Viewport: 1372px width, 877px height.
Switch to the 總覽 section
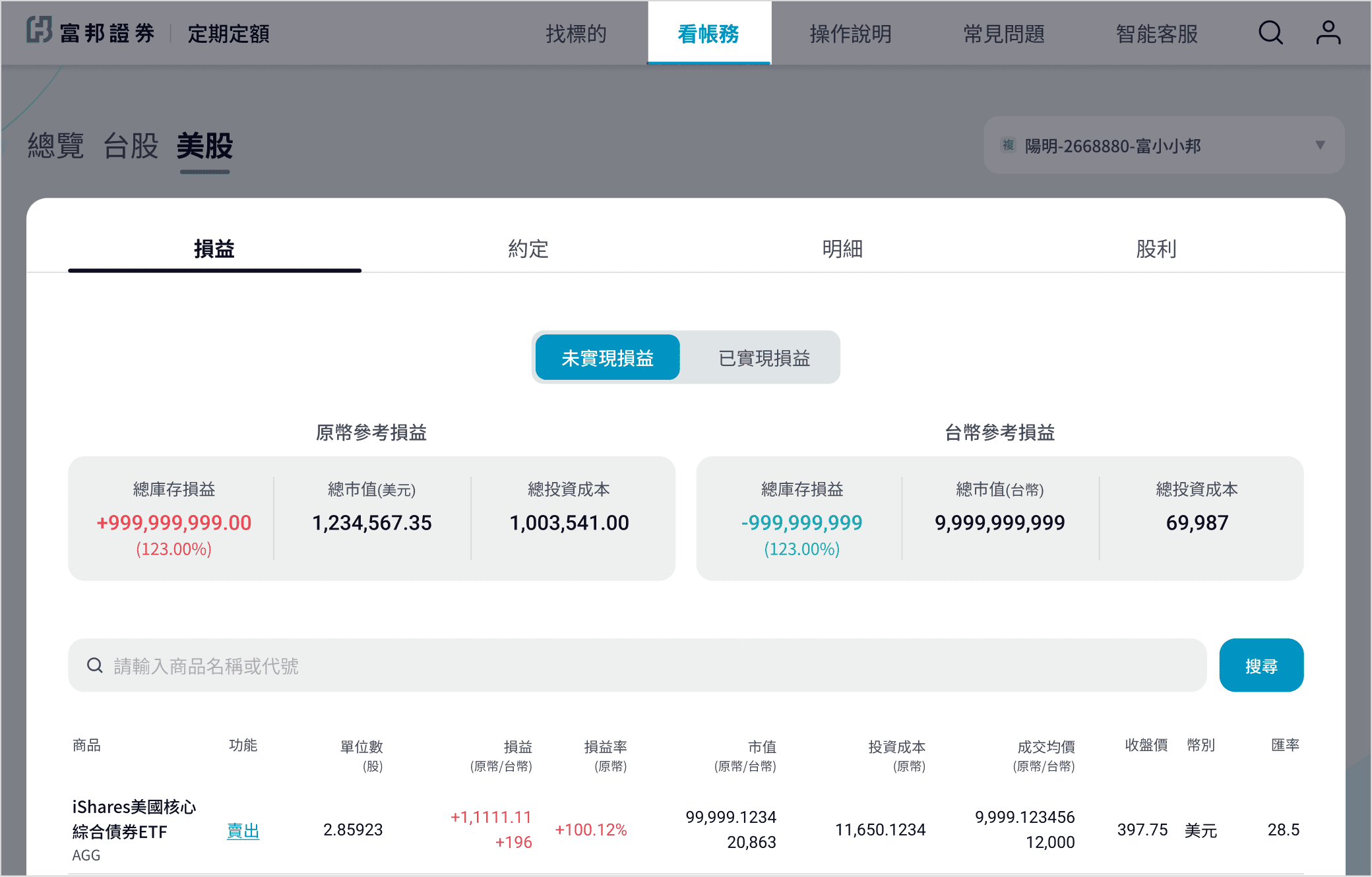pos(56,146)
